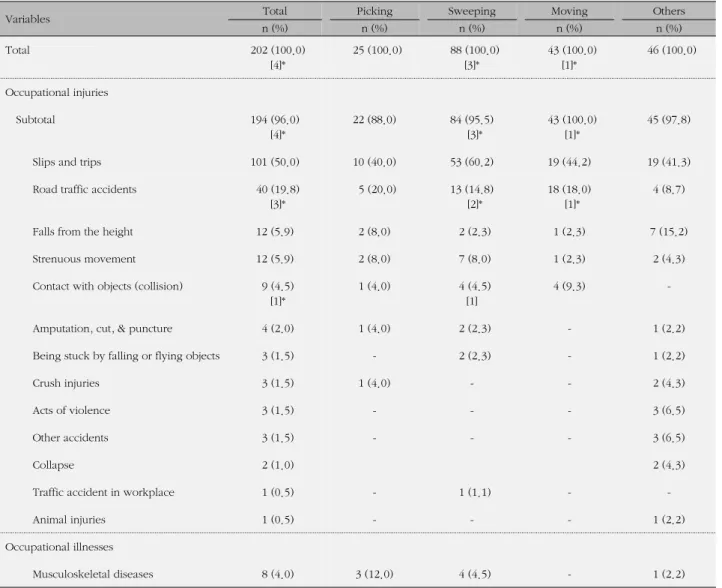Click Picking crush injuries '1 (4.0)'
The width and height of the screenshot is (722, 588).
point(374,383)
